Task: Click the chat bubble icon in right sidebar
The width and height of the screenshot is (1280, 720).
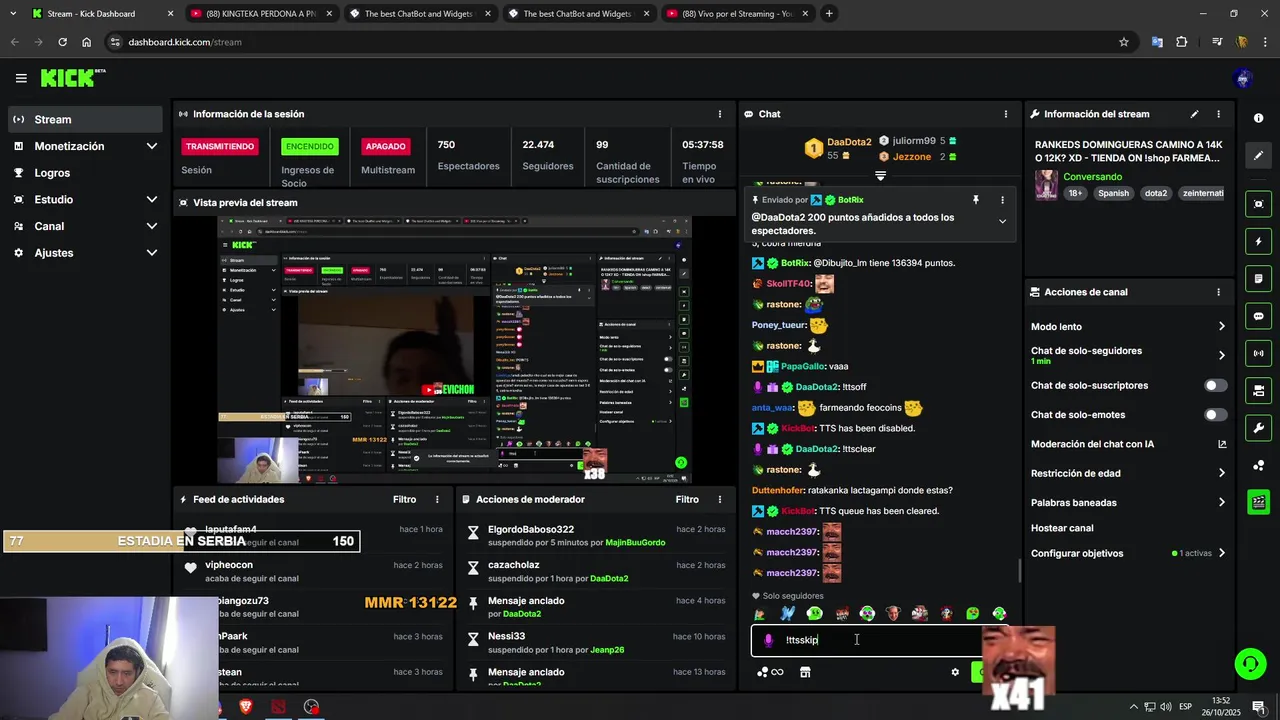Action: 1258,316
